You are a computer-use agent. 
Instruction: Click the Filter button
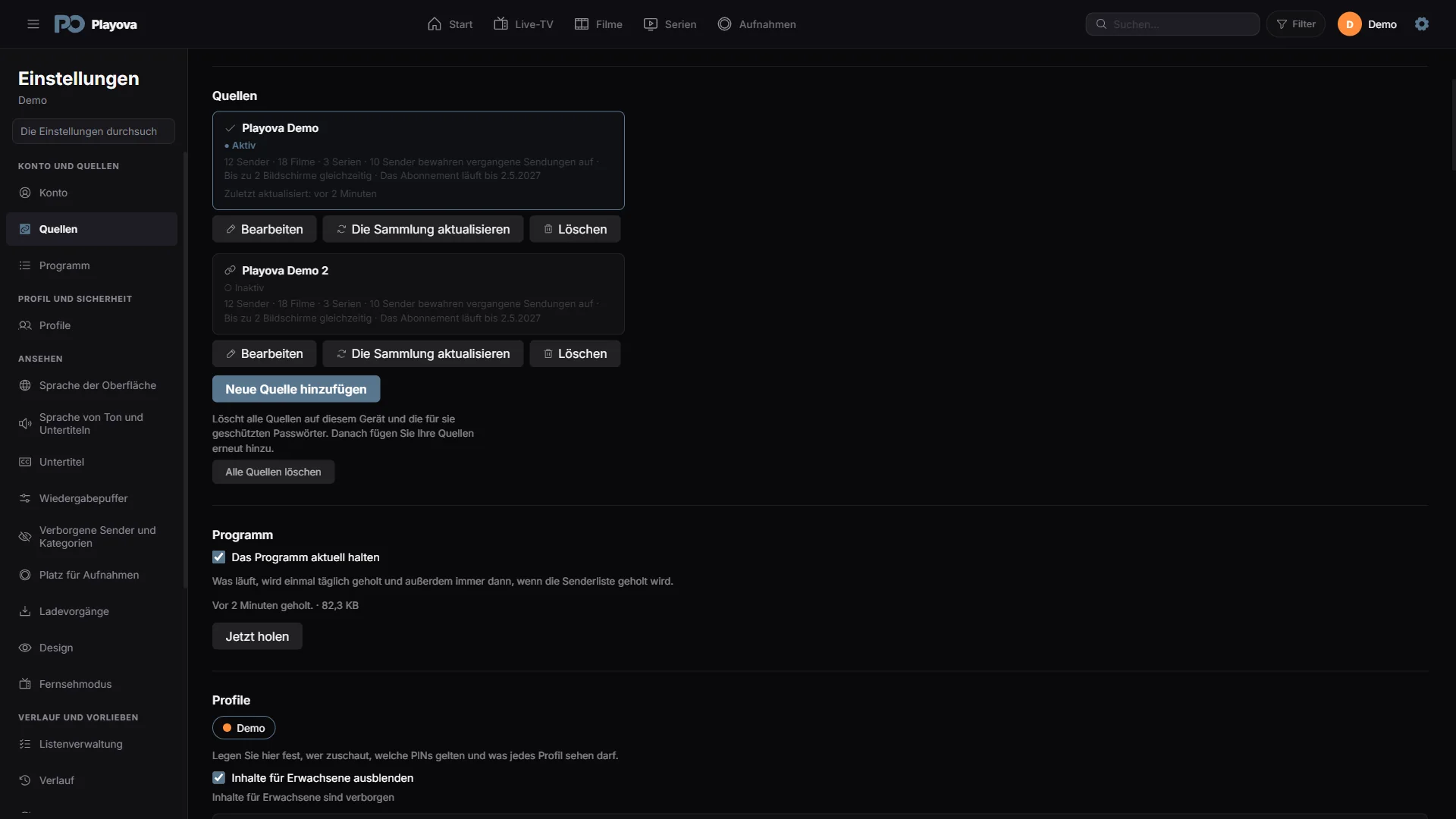tap(1296, 24)
